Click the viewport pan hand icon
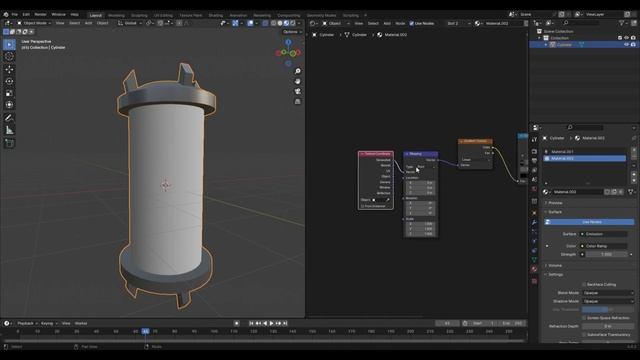This screenshot has width=640, height=360. tap(298, 81)
